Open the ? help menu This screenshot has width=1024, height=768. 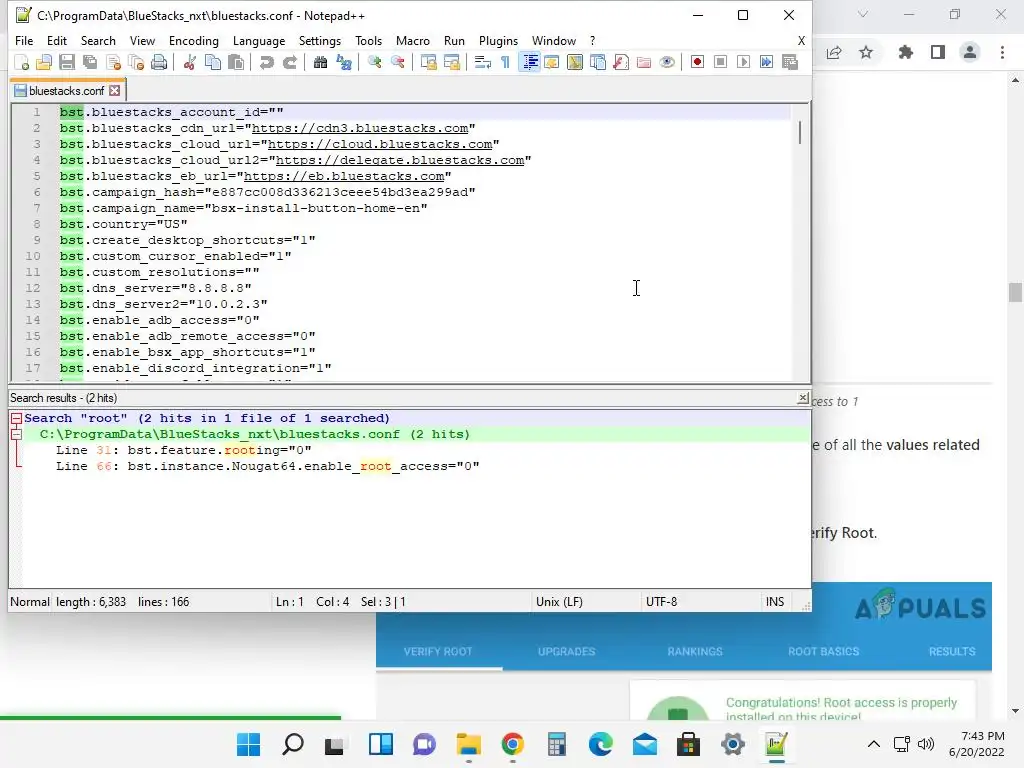point(592,40)
